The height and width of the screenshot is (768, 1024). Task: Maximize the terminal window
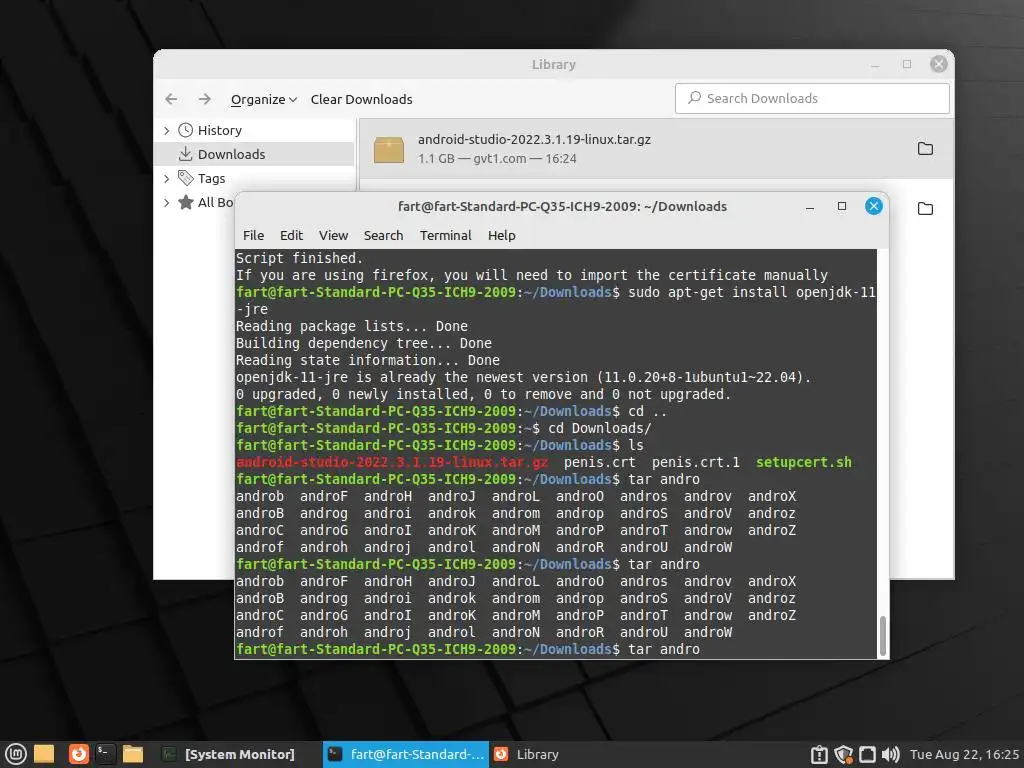tap(842, 206)
